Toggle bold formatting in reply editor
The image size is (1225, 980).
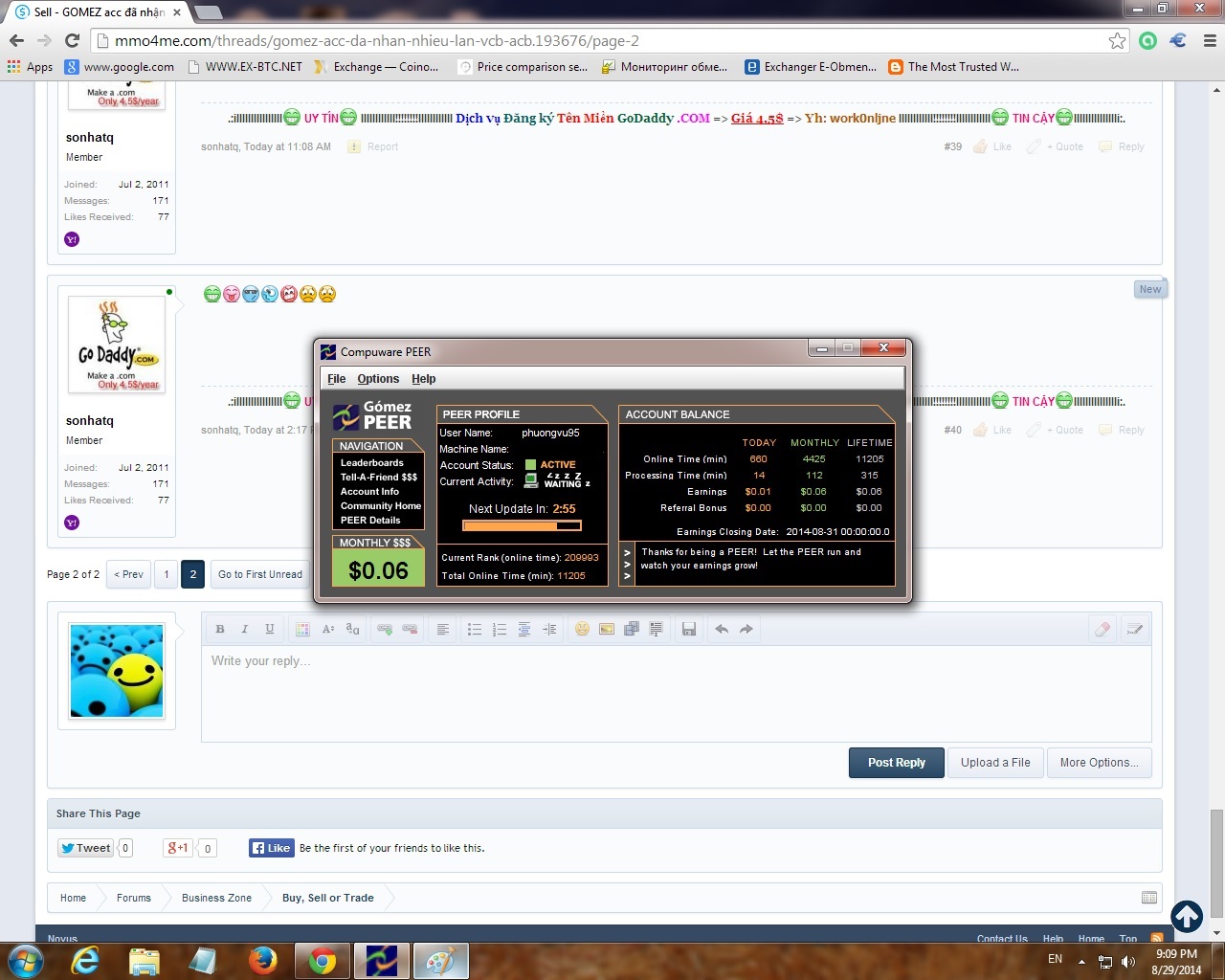[x=220, y=629]
